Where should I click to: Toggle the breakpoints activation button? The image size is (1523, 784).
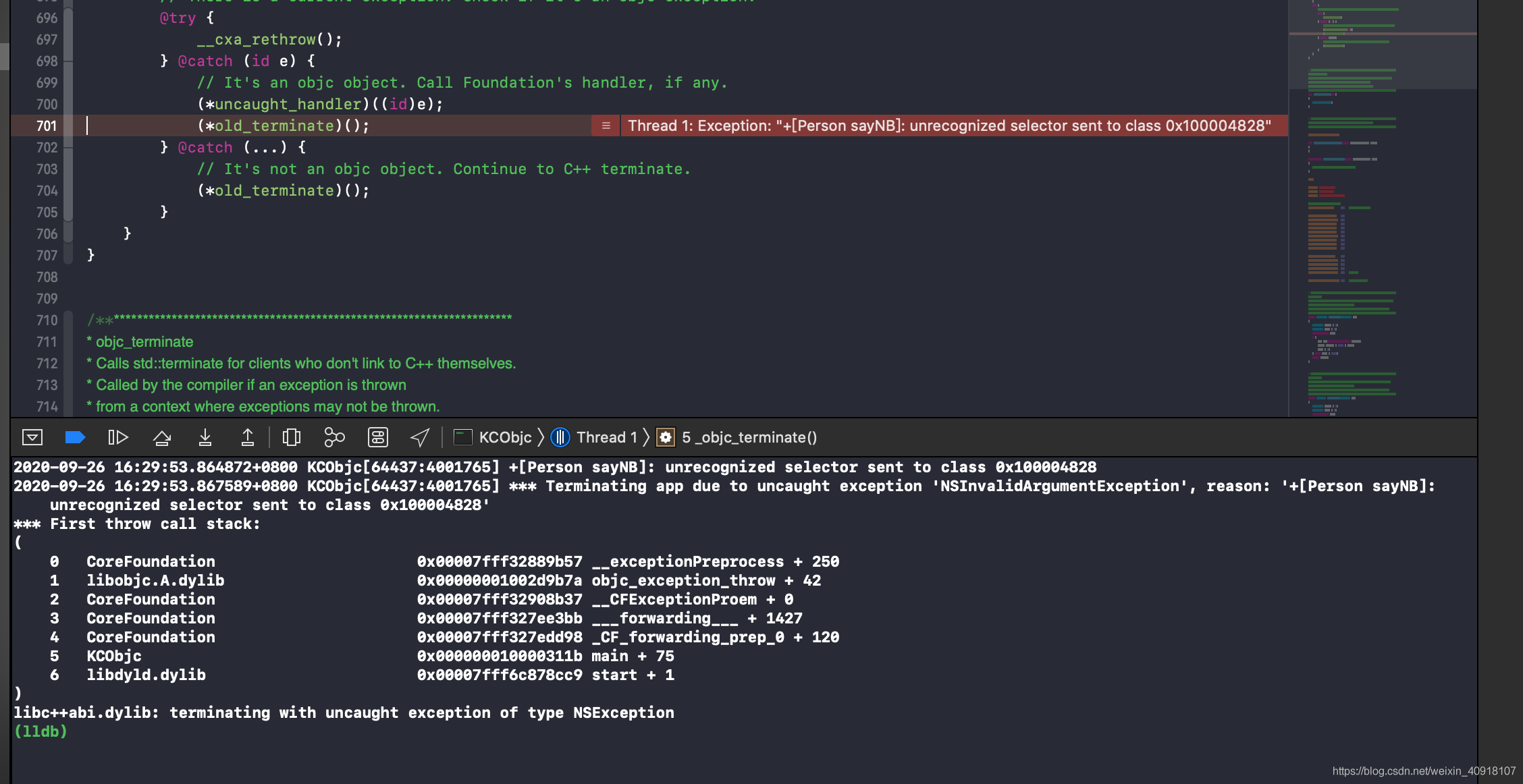(x=75, y=437)
